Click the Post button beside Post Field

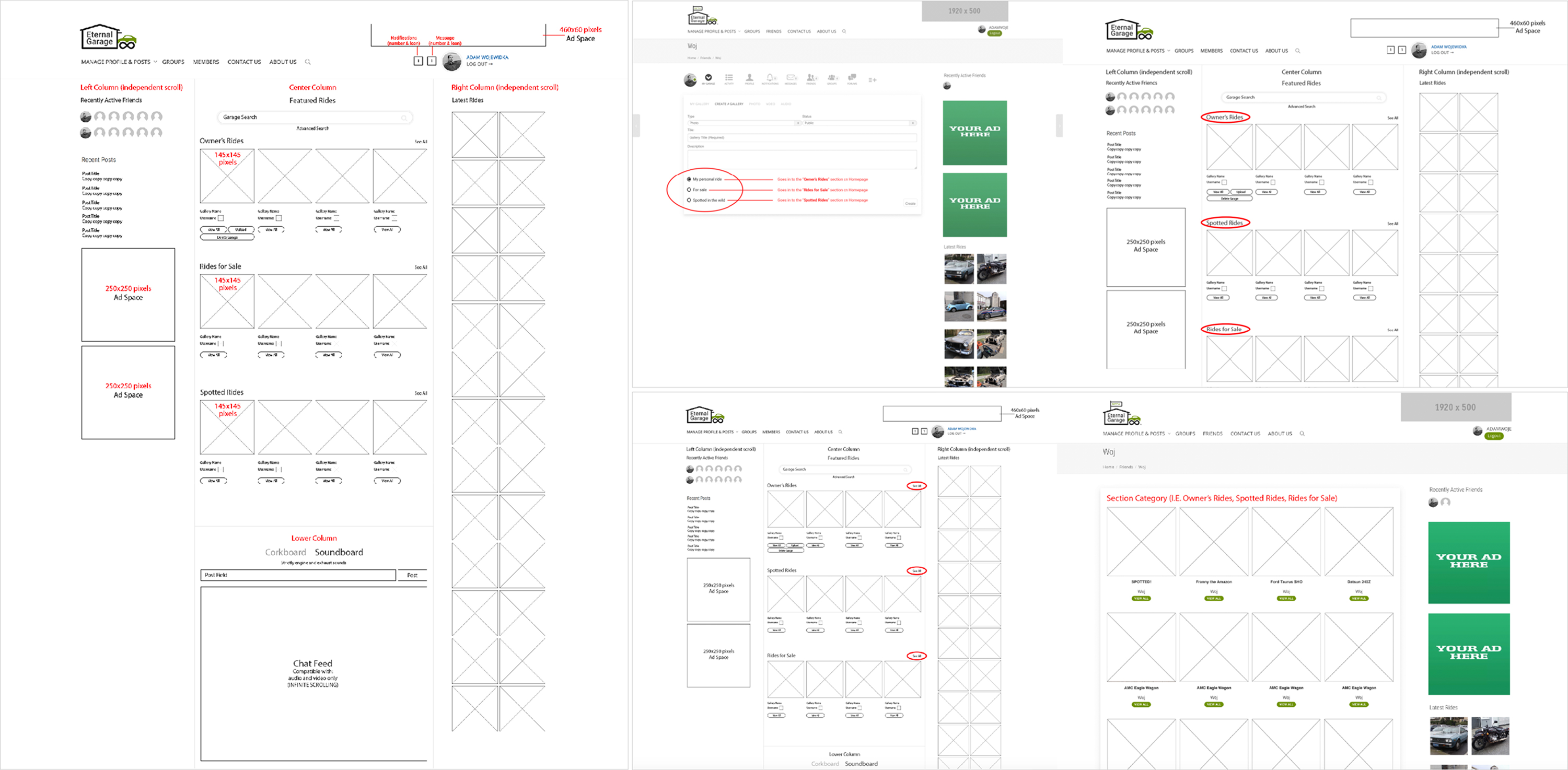click(412, 575)
